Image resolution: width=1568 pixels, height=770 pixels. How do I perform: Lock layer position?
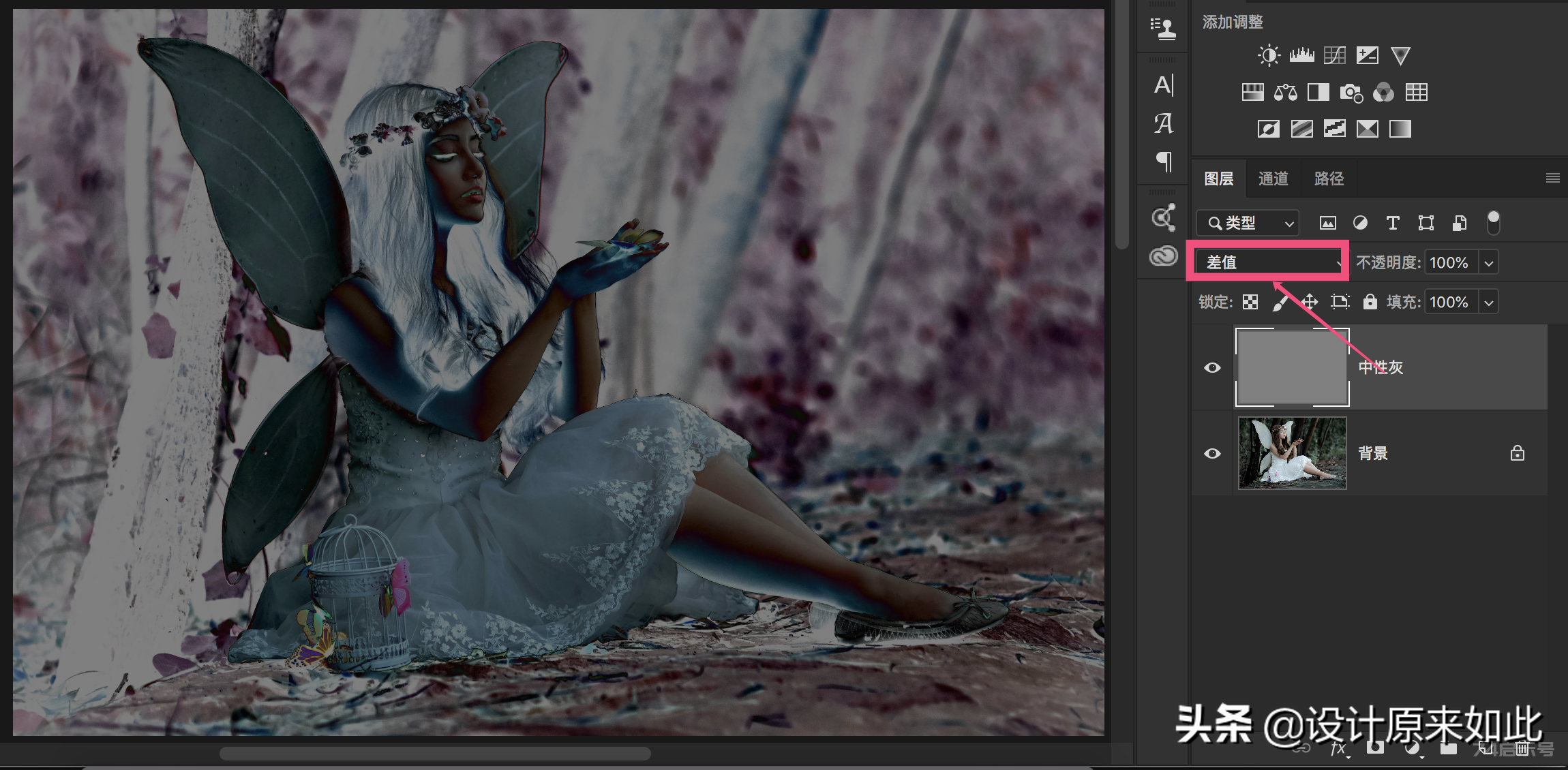pyautogui.click(x=1310, y=302)
